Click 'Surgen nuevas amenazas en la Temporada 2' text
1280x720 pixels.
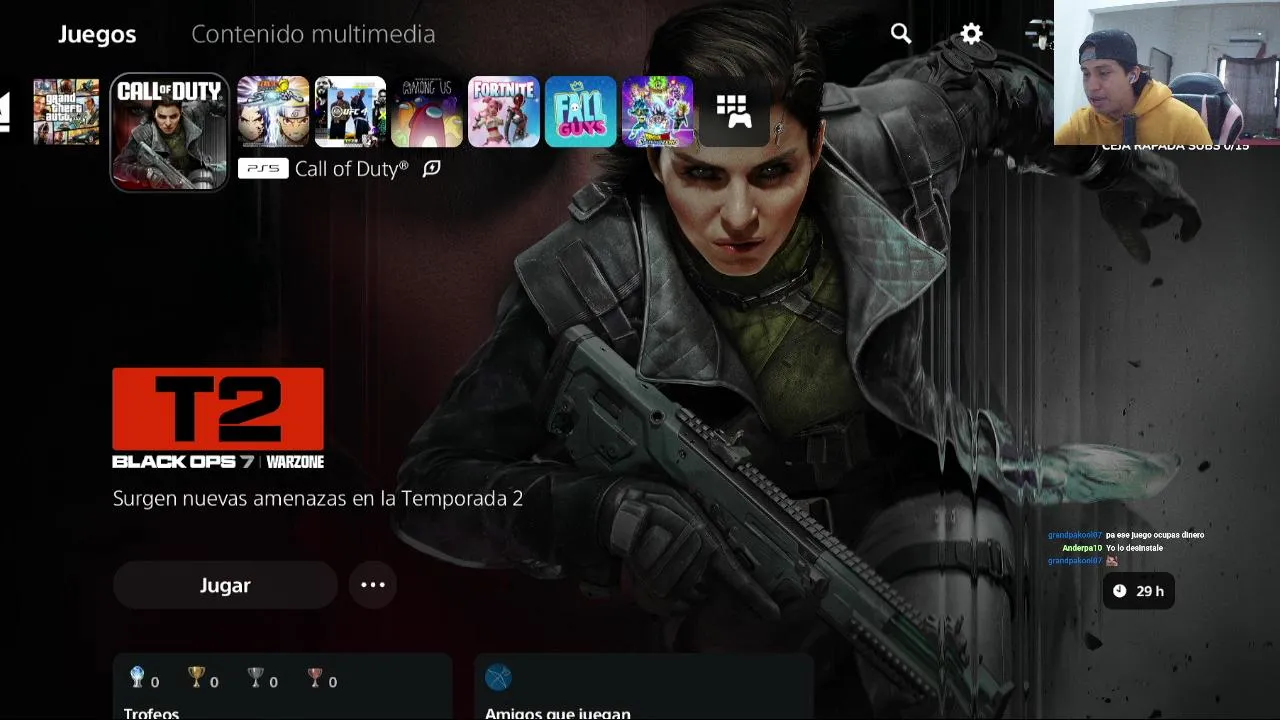(x=318, y=498)
